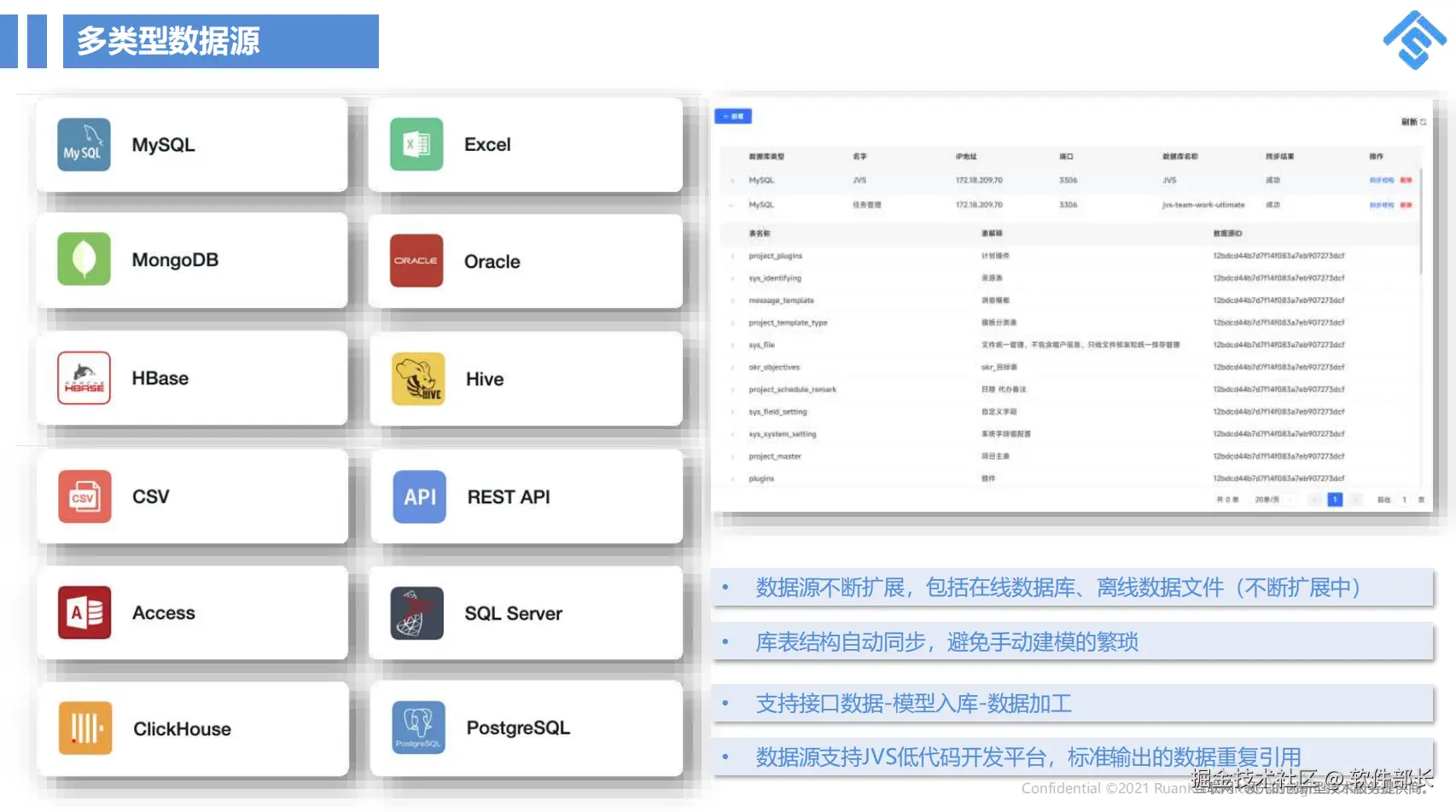Select page 1 in the pagination

point(1335,500)
